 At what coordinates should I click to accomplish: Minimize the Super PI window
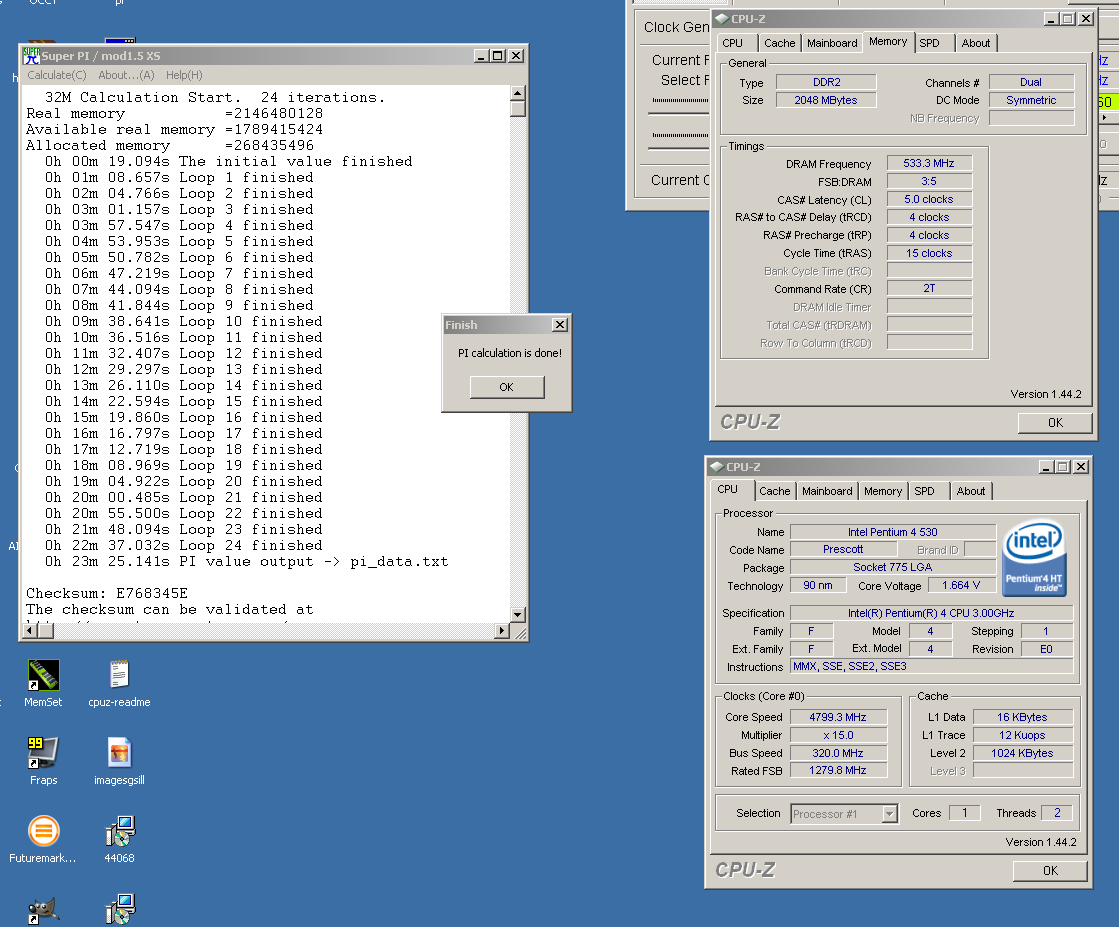481,56
